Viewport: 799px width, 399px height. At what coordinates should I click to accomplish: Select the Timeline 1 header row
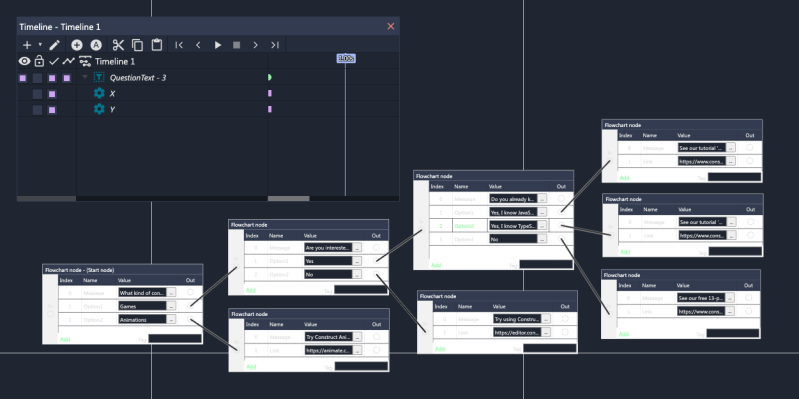pyautogui.click(x=115, y=62)
